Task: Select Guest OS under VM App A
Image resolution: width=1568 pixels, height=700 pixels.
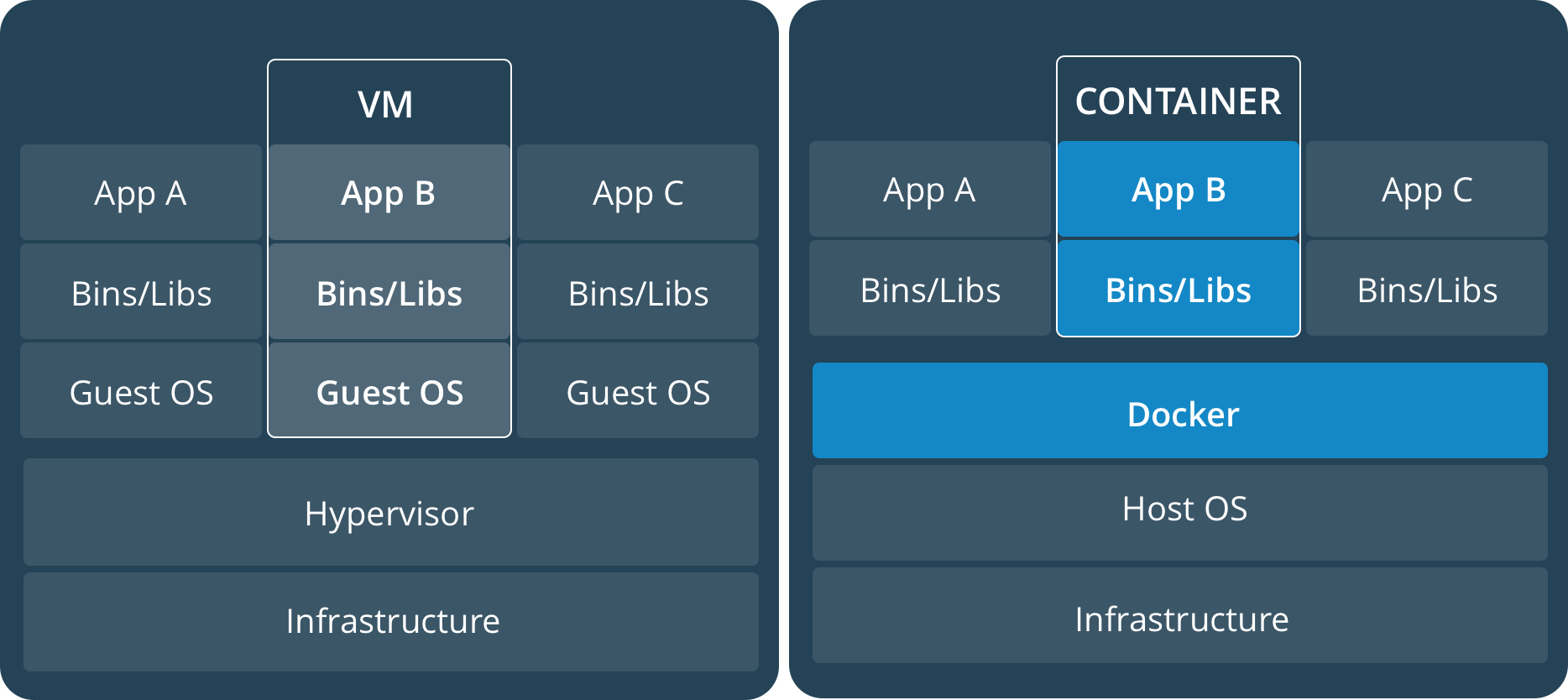Action: click(x=141, y=390)
